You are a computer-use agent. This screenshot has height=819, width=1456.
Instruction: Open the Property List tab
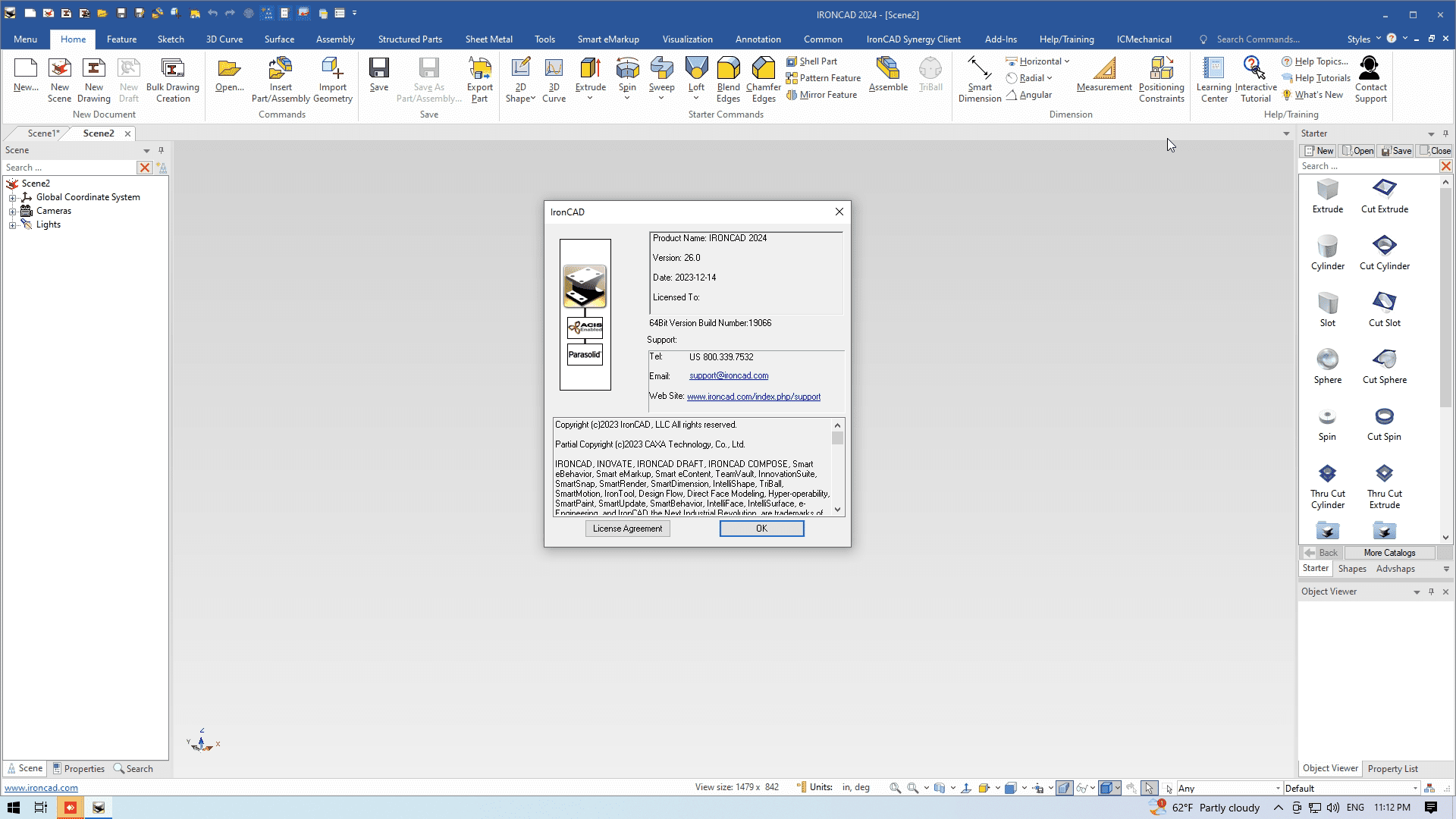click(x=1392, y=769)
